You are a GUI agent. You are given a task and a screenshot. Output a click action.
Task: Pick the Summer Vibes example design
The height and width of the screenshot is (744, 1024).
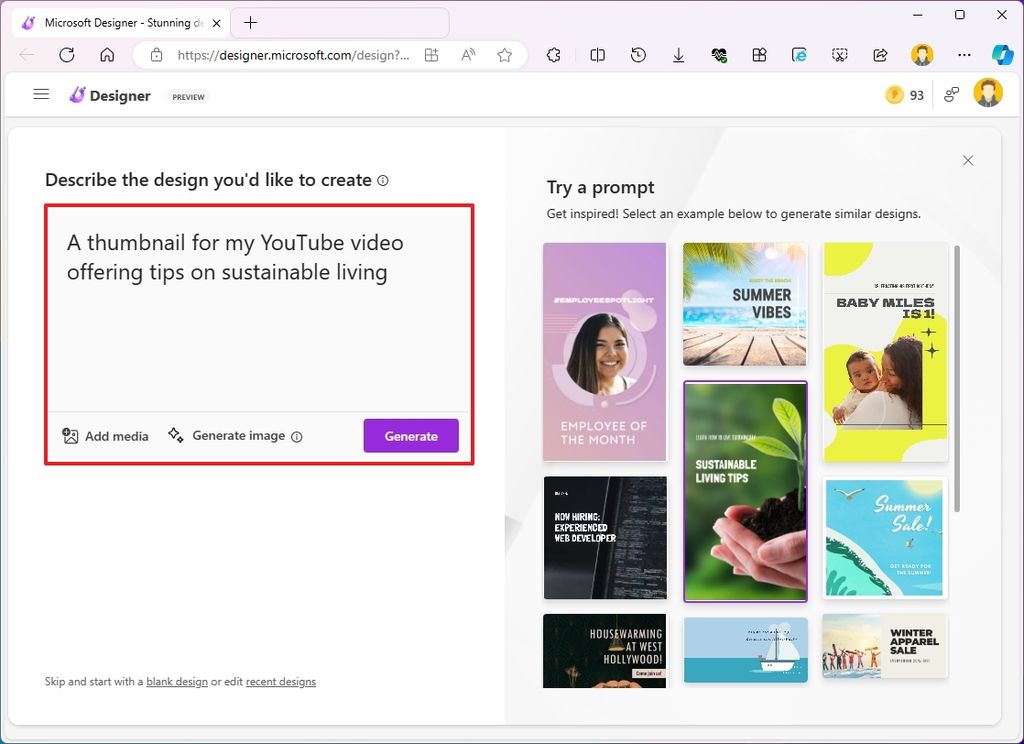pos(745,304)
